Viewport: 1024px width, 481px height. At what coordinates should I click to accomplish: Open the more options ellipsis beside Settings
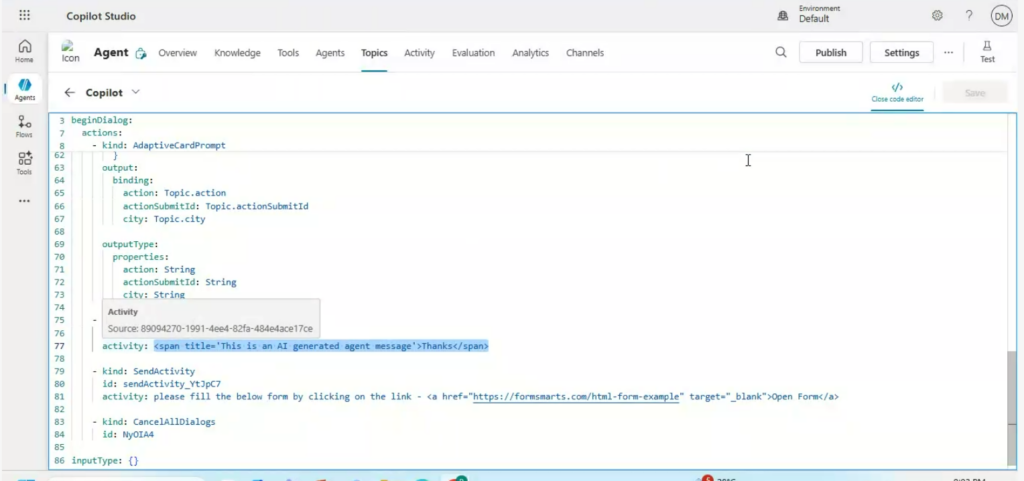click(x=948, y=53)
